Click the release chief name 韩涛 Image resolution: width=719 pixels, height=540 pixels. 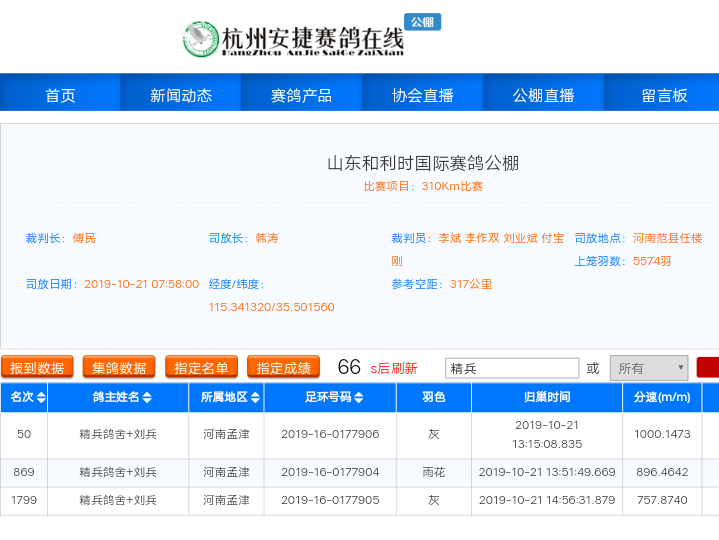tap(267, 238)
